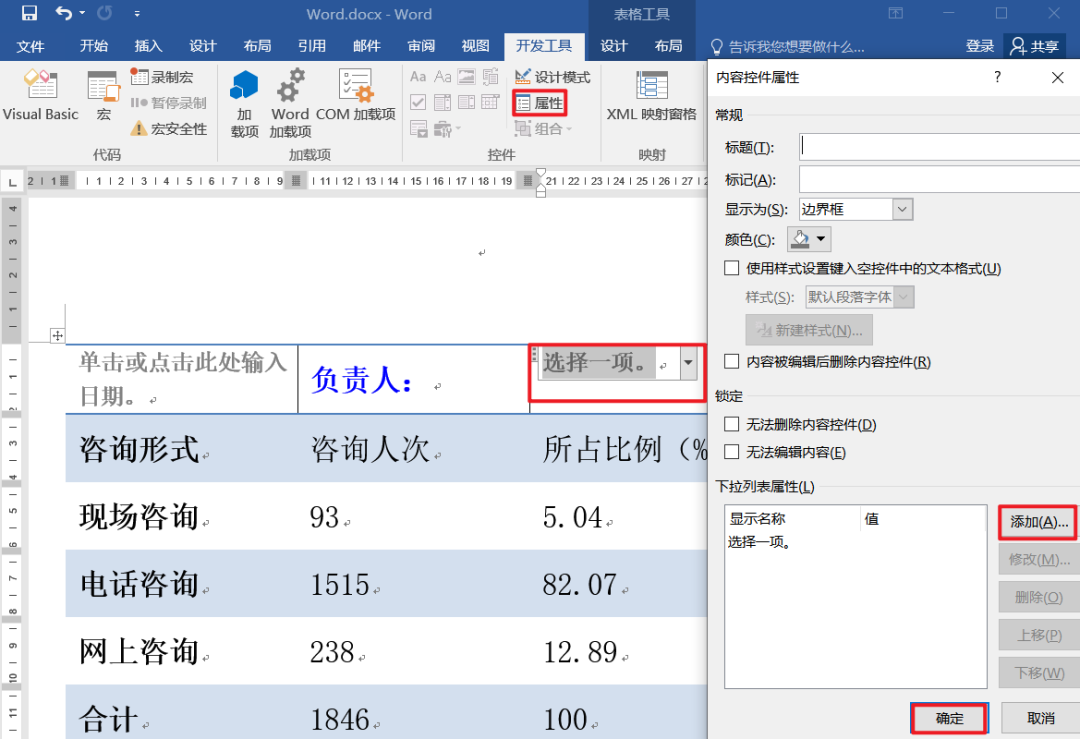Click 属性 properties button in ribbon
This screenshot has width=1080, height=739.
(x=540, y=103)
